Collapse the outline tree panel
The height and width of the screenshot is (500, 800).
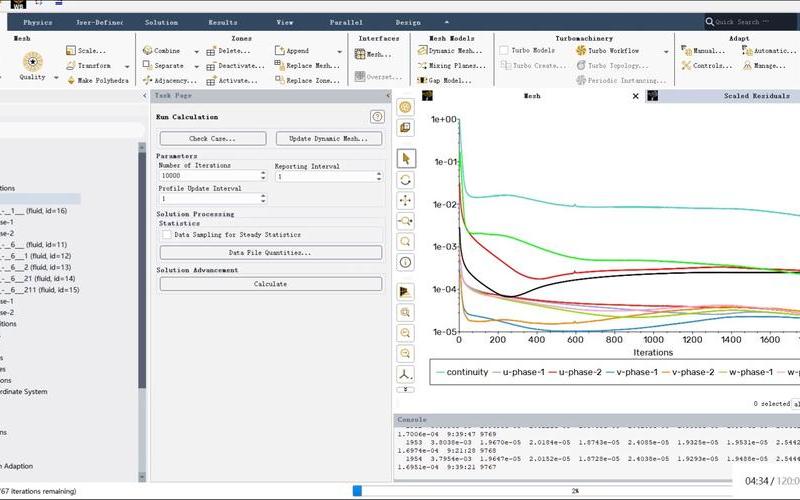click(x=144, y=95)
